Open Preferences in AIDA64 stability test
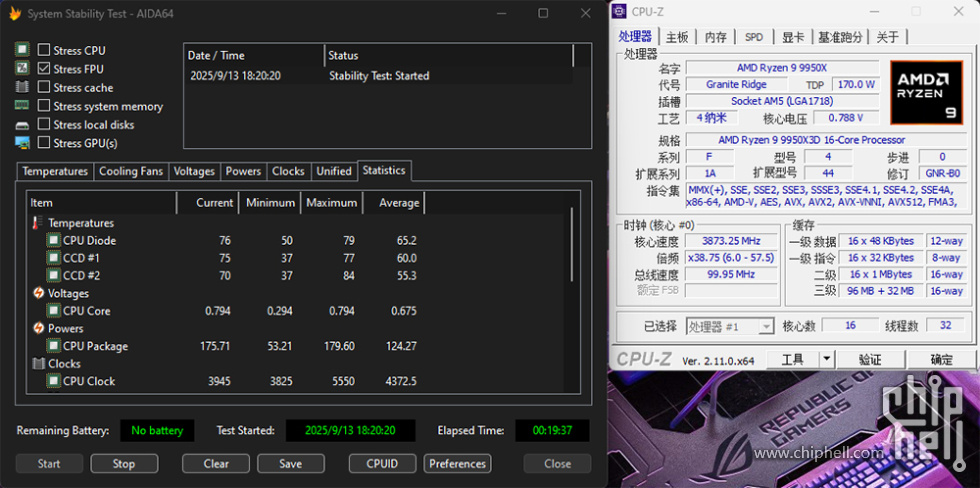The width and height of the screenshot is (980, 488). tap(457, 463)
